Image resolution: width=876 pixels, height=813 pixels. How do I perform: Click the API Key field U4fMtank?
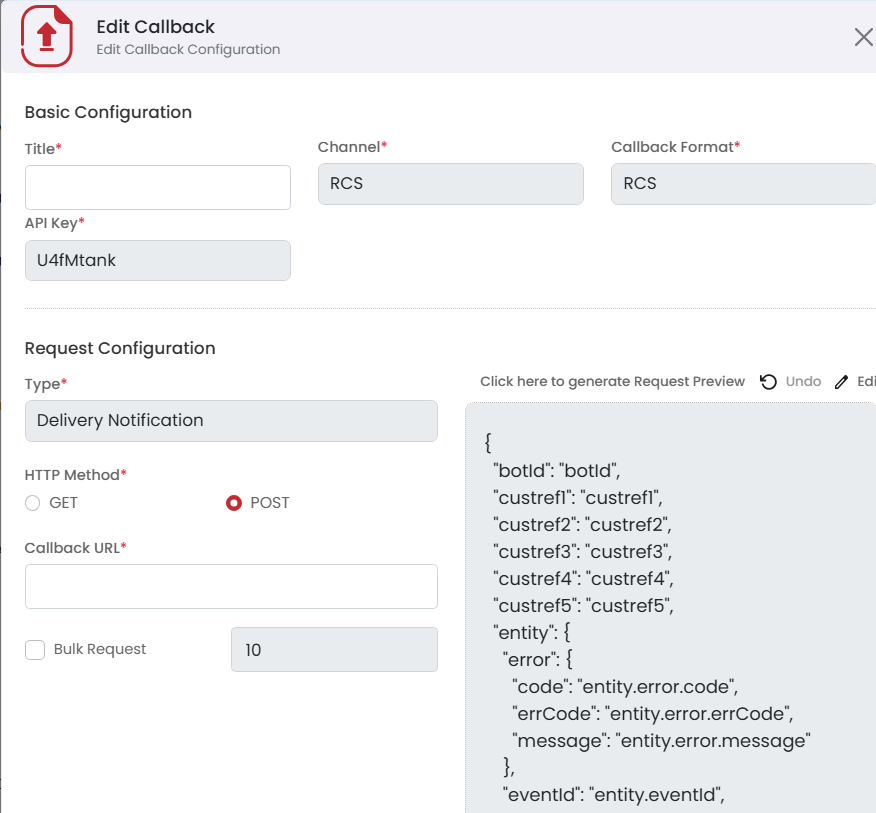tap(158, 260)
